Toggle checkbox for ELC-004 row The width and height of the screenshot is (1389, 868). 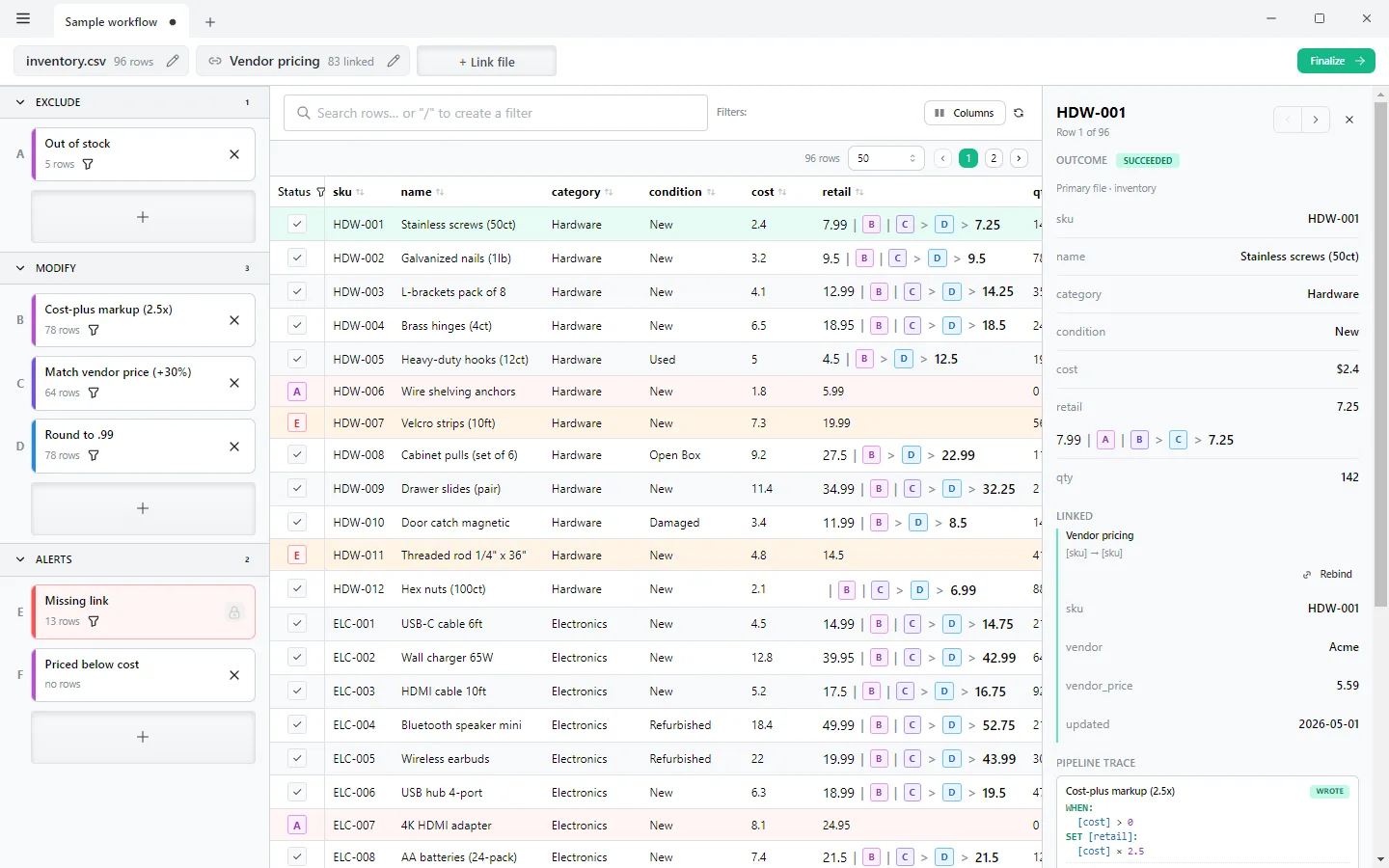point(297,725)
